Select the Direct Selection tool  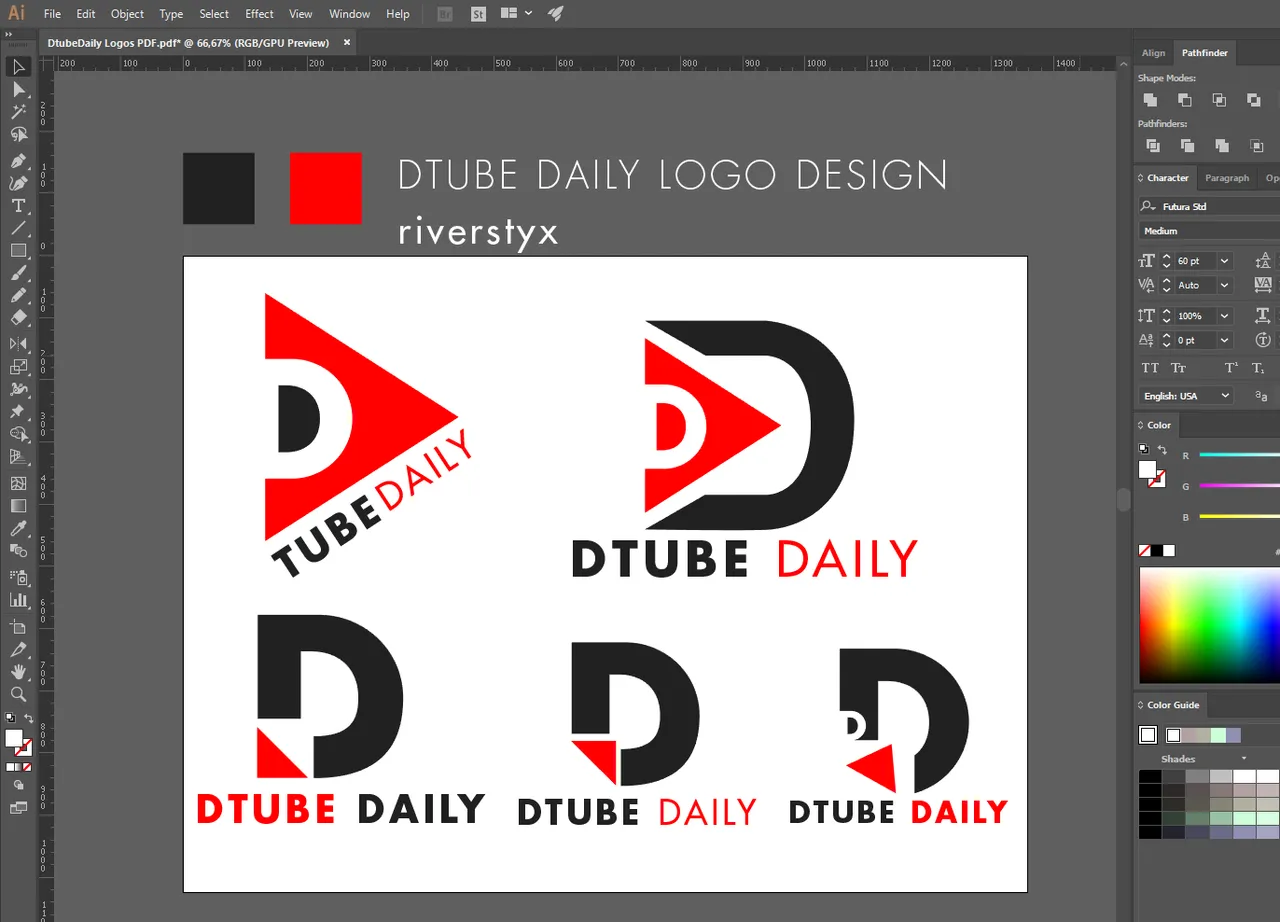[18, 90]
